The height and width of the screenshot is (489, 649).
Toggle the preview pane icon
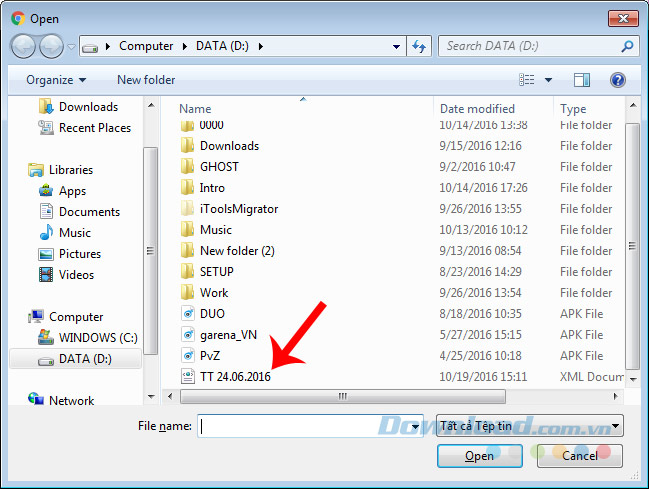[582, 80]
